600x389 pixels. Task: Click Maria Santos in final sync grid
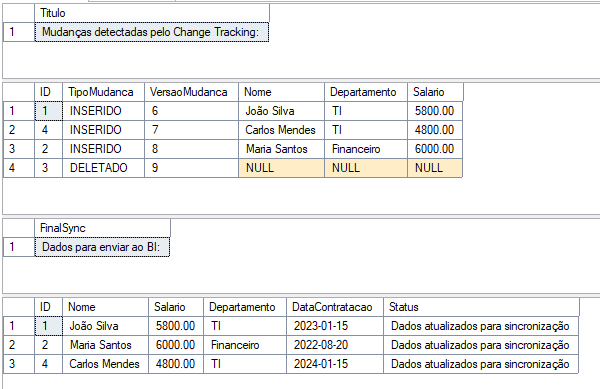click(x=105, y=345)
